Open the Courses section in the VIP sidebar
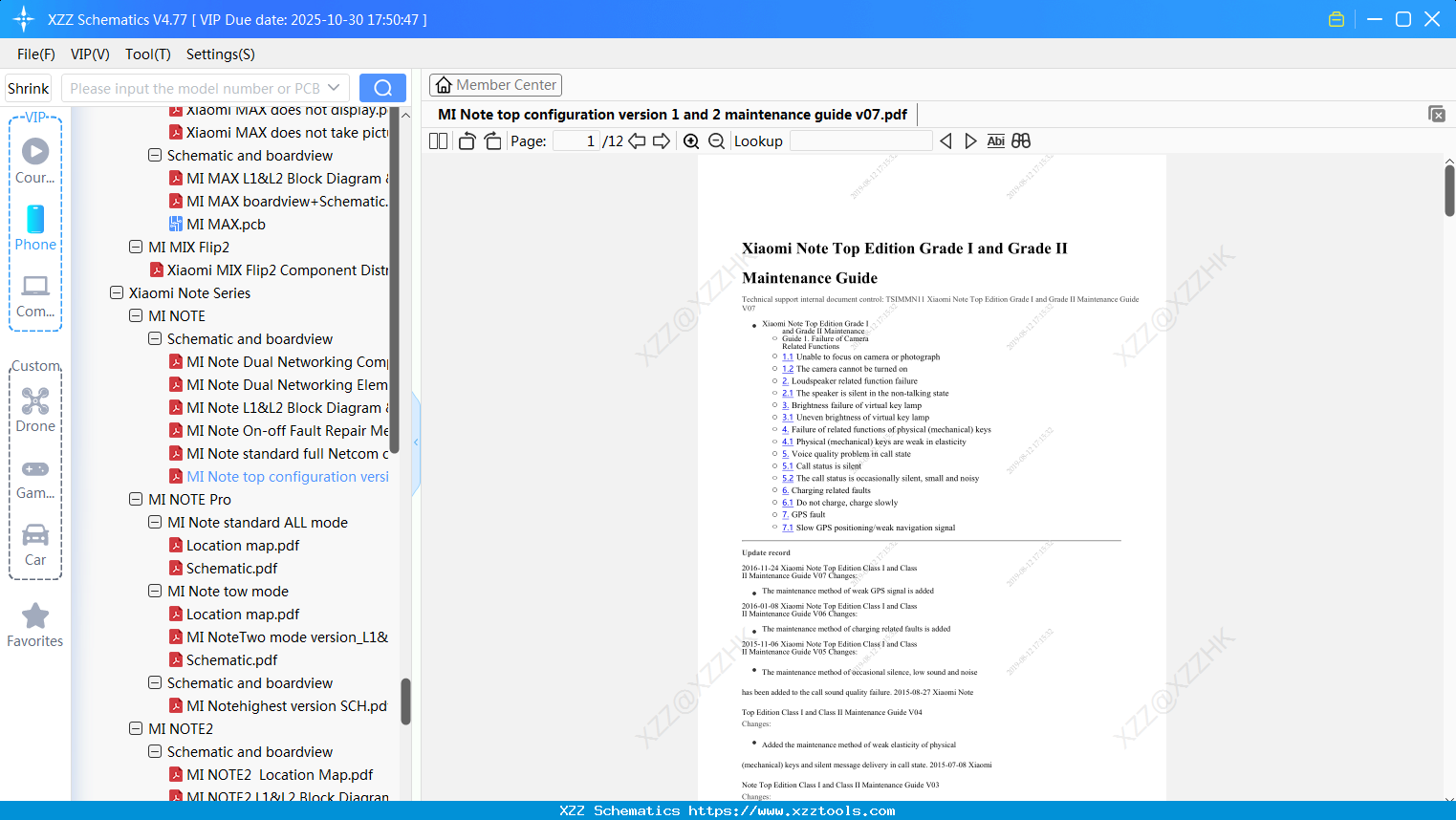Screen dimensions: 1456x820 coord(35,162)
